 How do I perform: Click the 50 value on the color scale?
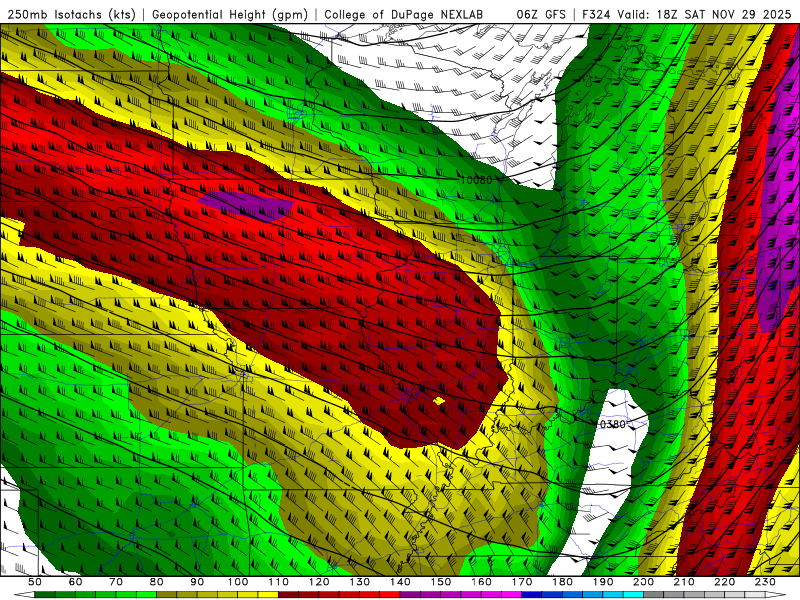(x=35, y=582)
